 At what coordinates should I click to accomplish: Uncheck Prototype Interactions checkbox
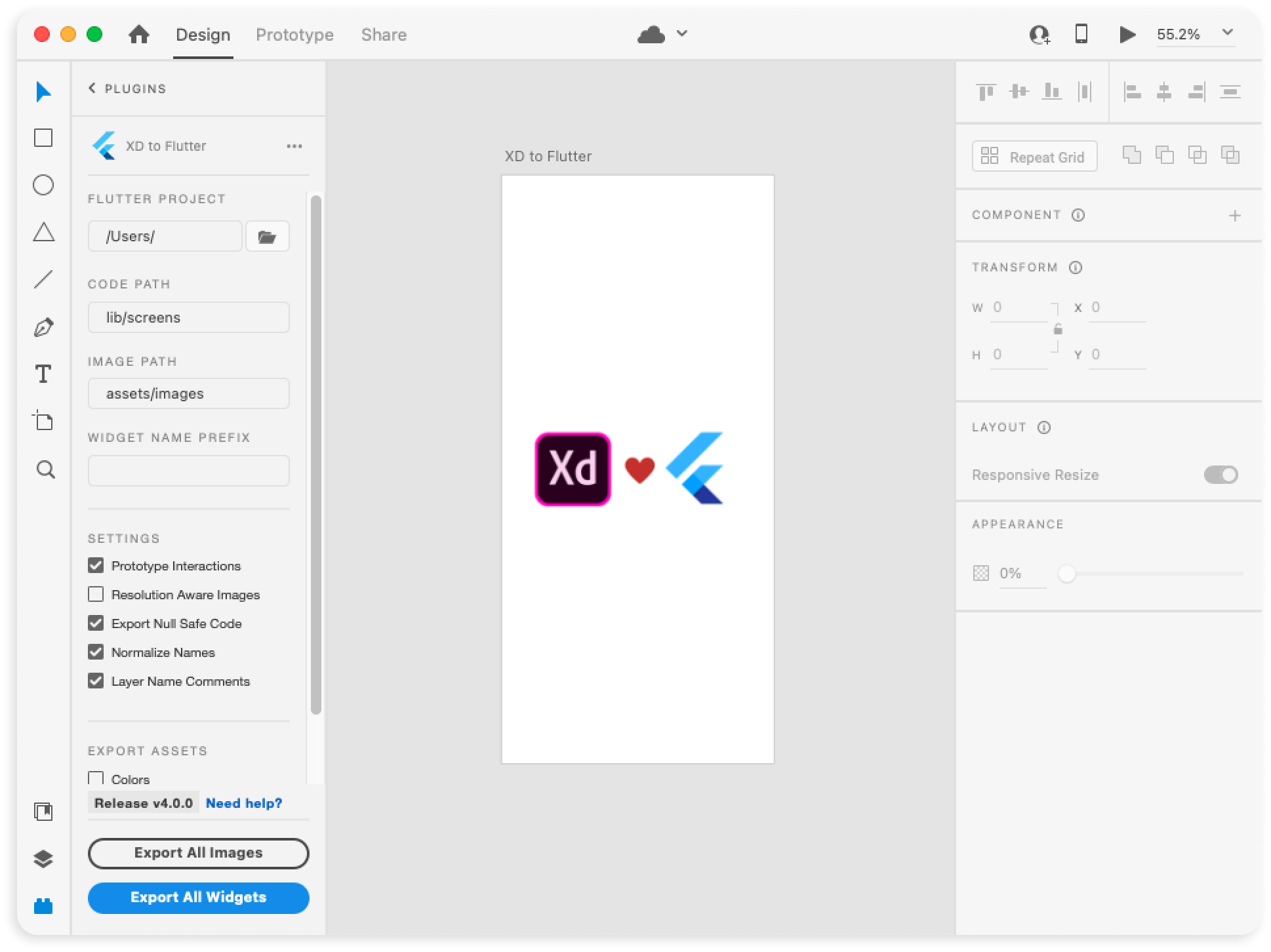[x=96, y=565]
